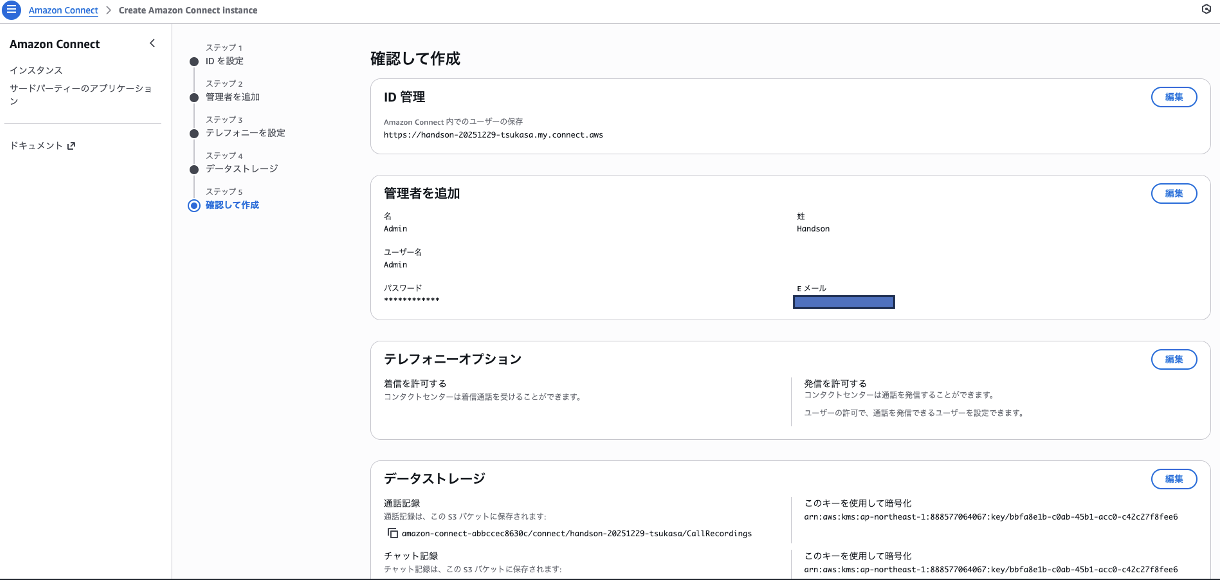Collapse the Amazon Connect side panel
The image size is (1220, 580).
click(x=152, y=43)
